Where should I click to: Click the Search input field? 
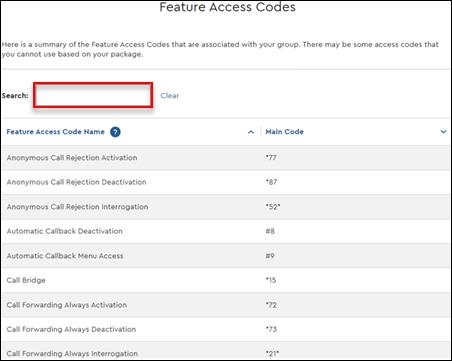pos(93,95)
